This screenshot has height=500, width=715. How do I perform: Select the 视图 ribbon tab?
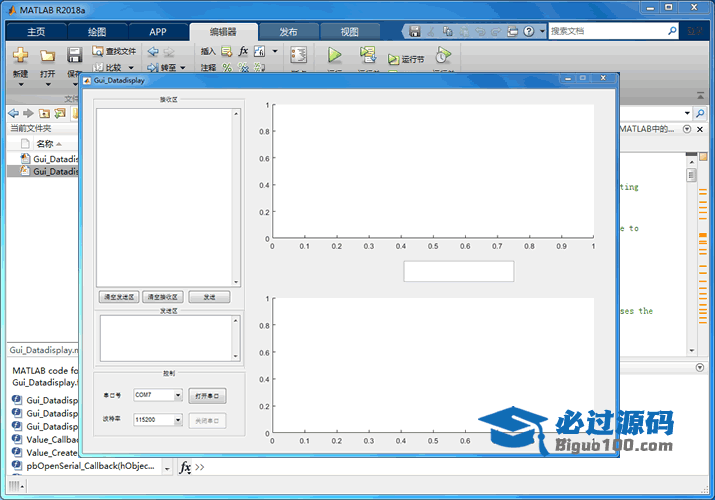tap(349, 32)
